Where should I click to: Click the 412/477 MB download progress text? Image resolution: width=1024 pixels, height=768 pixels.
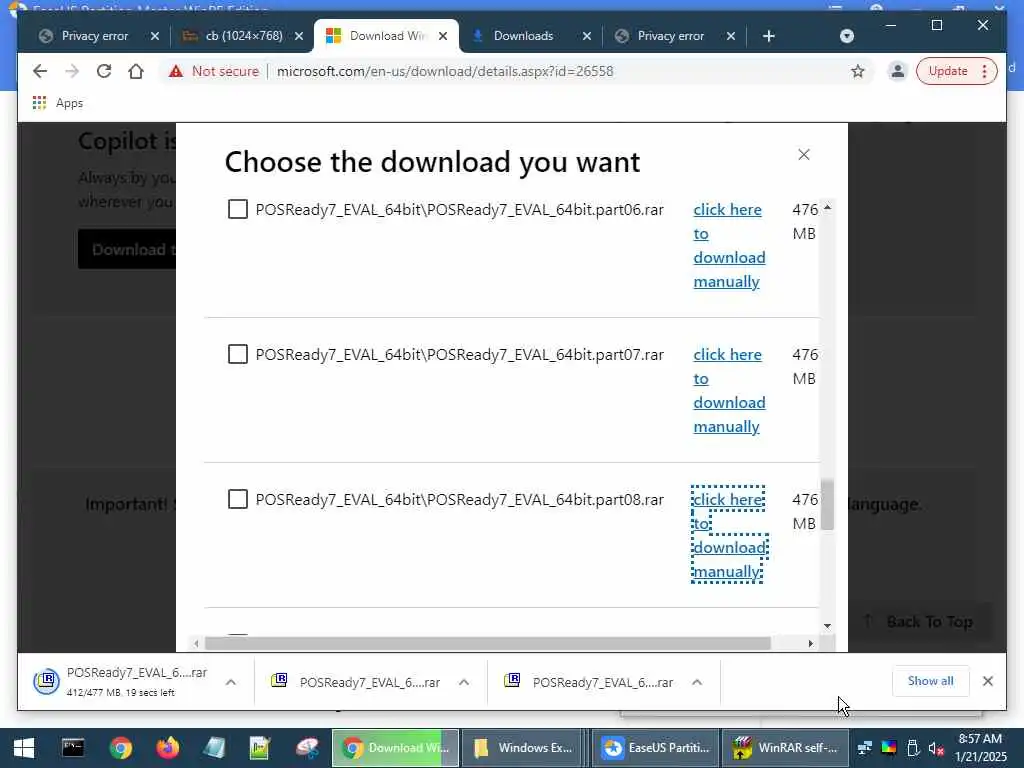120,692
